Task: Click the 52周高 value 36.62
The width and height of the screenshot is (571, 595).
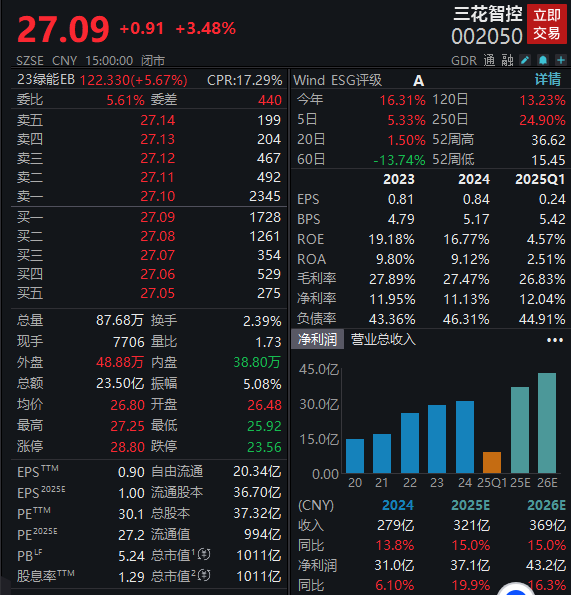Action: 548,140
